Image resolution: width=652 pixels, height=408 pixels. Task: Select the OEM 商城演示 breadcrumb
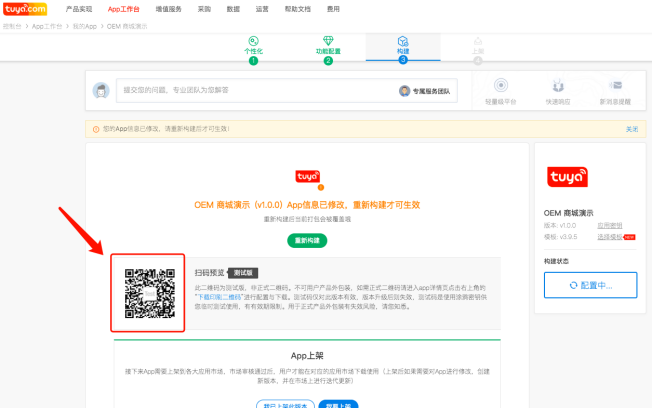[x=127, y=26]
